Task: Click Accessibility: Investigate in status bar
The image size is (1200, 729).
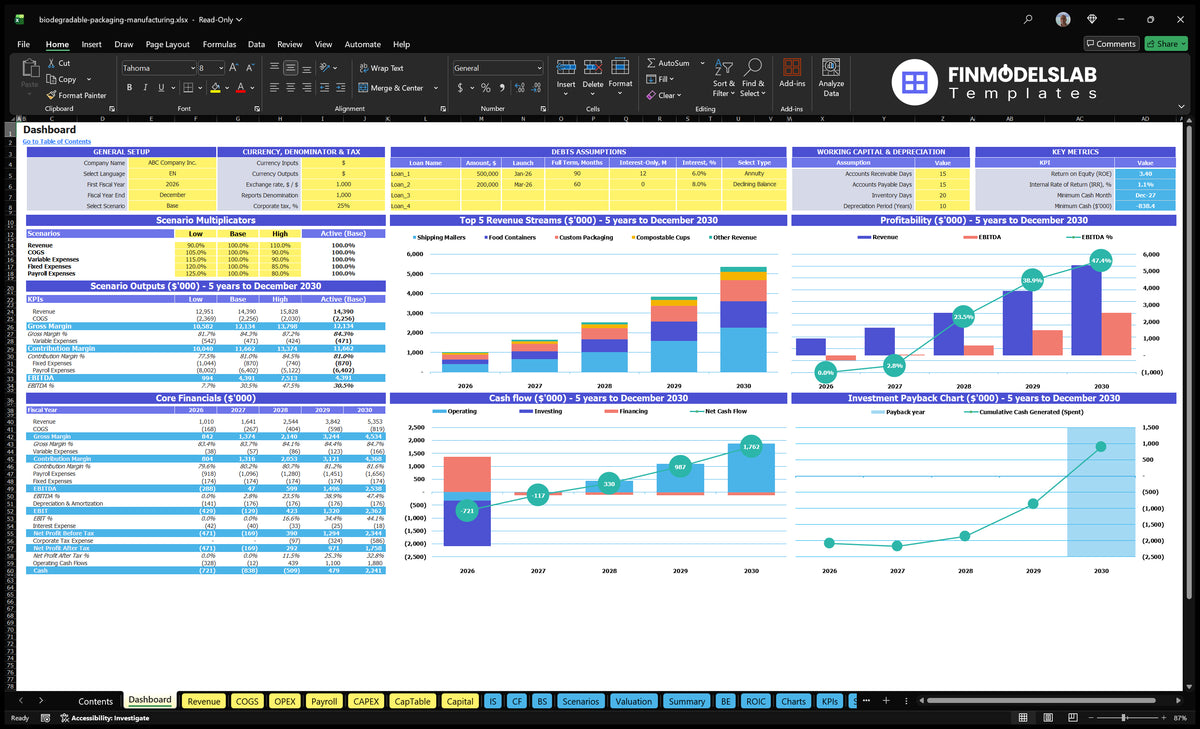Action: [x=104, y=718]
